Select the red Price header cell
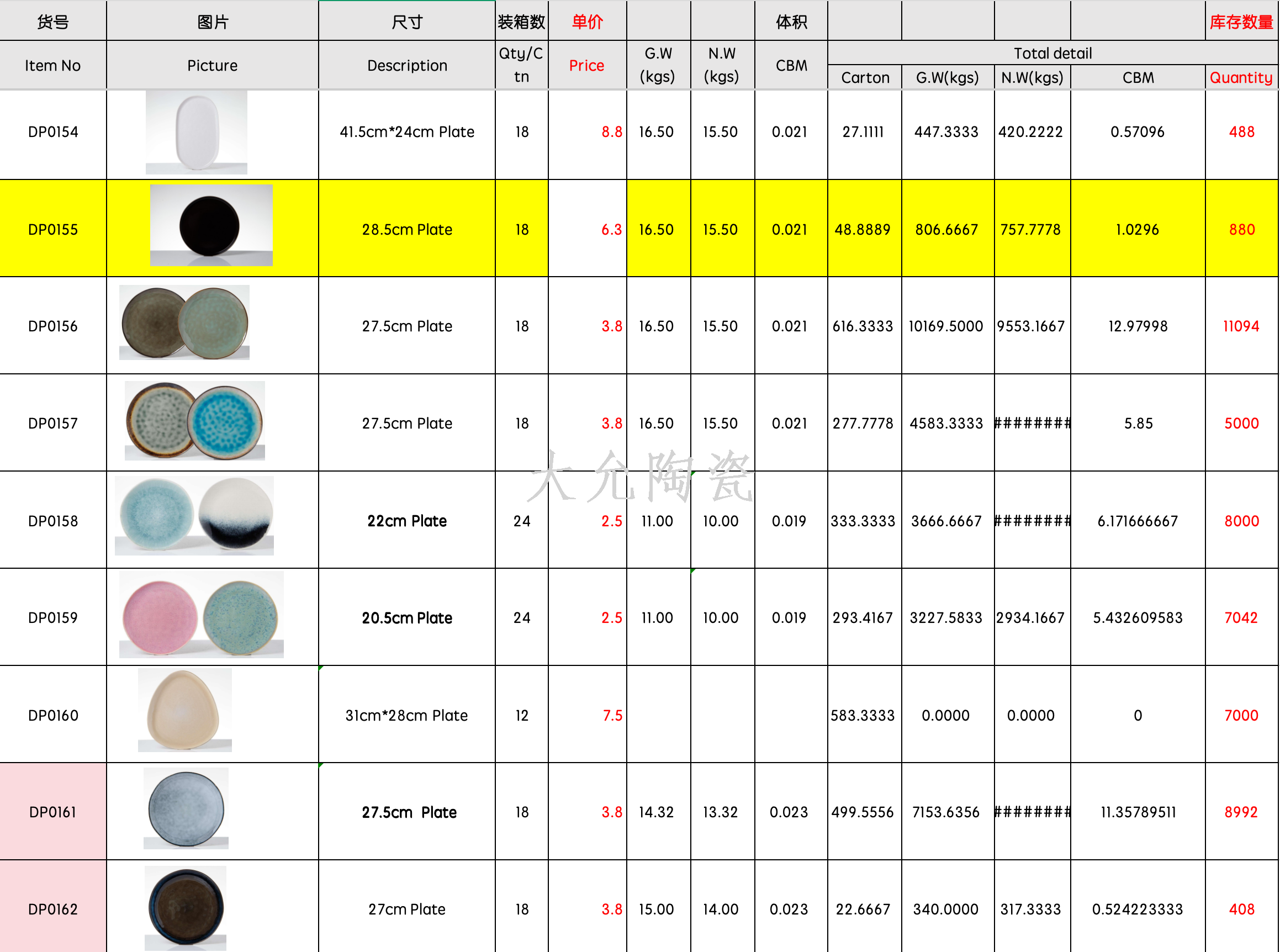Image resolution: width=1280 pixels, height=952 pixels. point(586,66)
